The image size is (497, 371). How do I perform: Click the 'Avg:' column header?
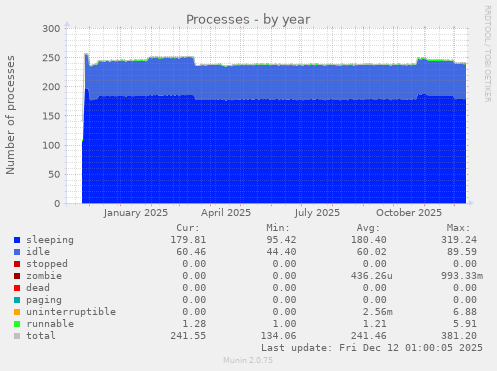(368, 228)
